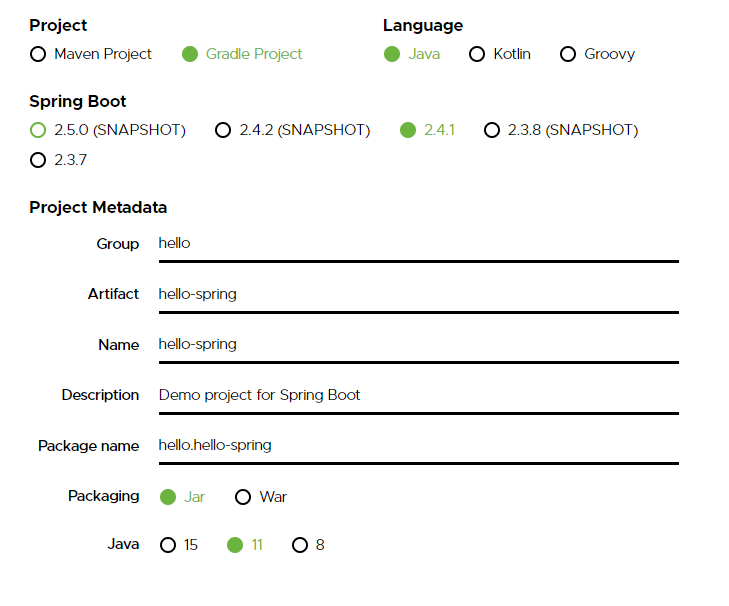Edit the Description field

point(418,395)
